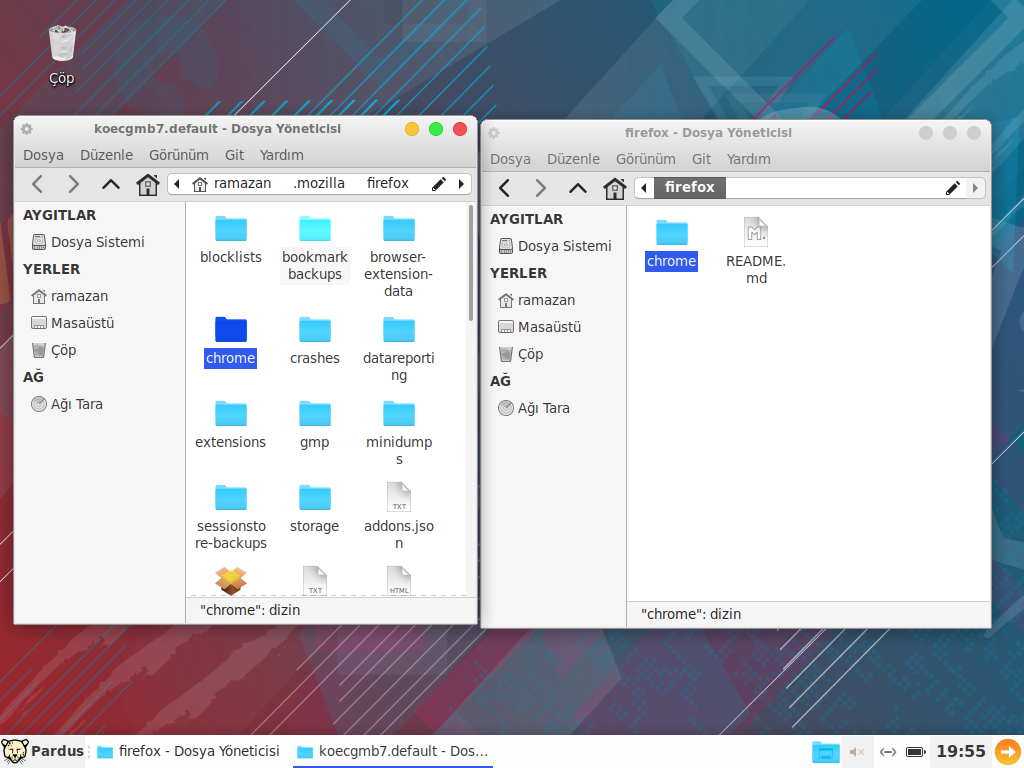Open Görünüm menu in firefox window
The image size is (1024, 768).
[x=646, y=159]
